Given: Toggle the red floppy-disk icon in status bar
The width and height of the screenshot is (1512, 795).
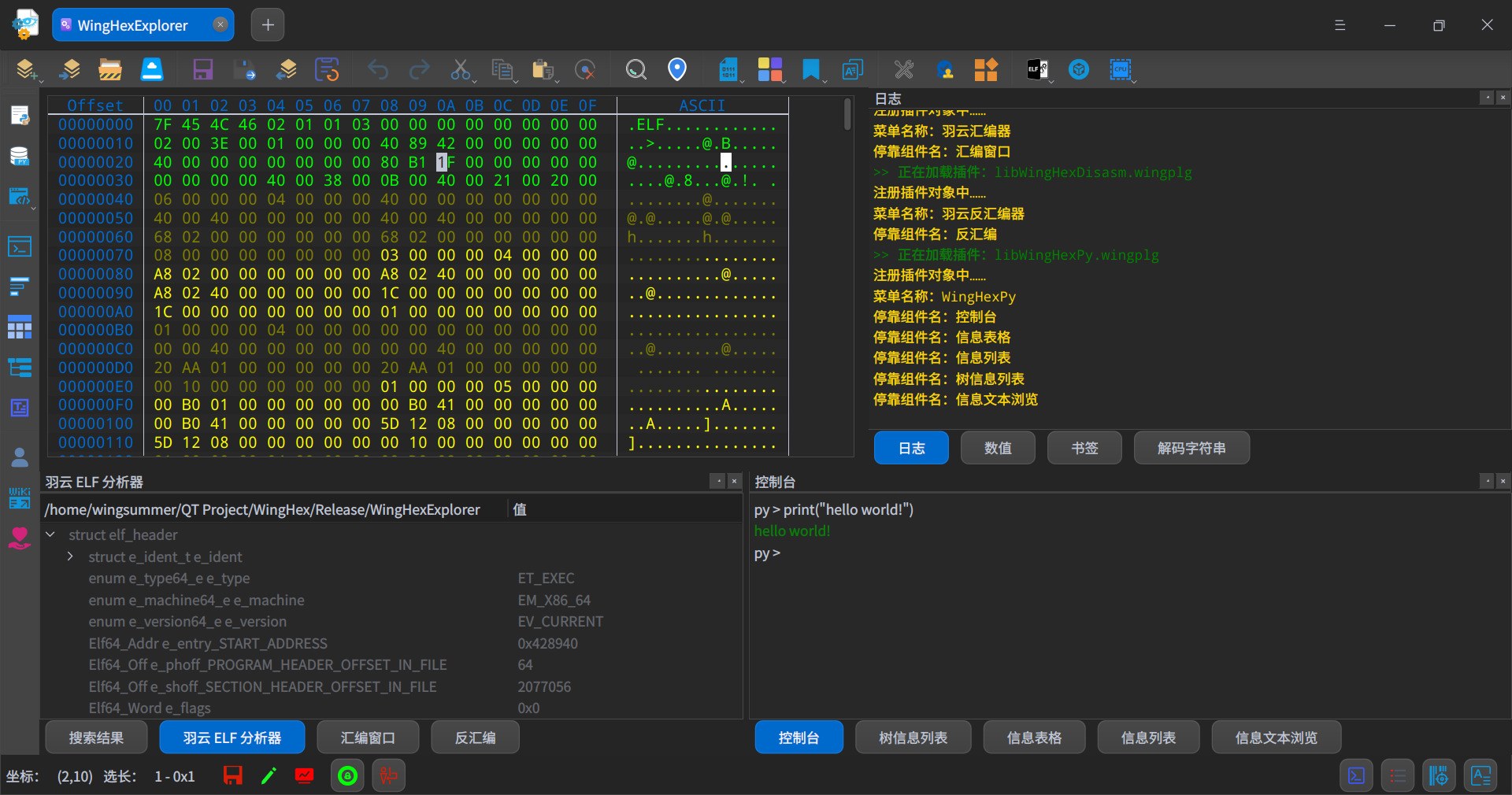Looking at the screenshot, I should 233,776.
